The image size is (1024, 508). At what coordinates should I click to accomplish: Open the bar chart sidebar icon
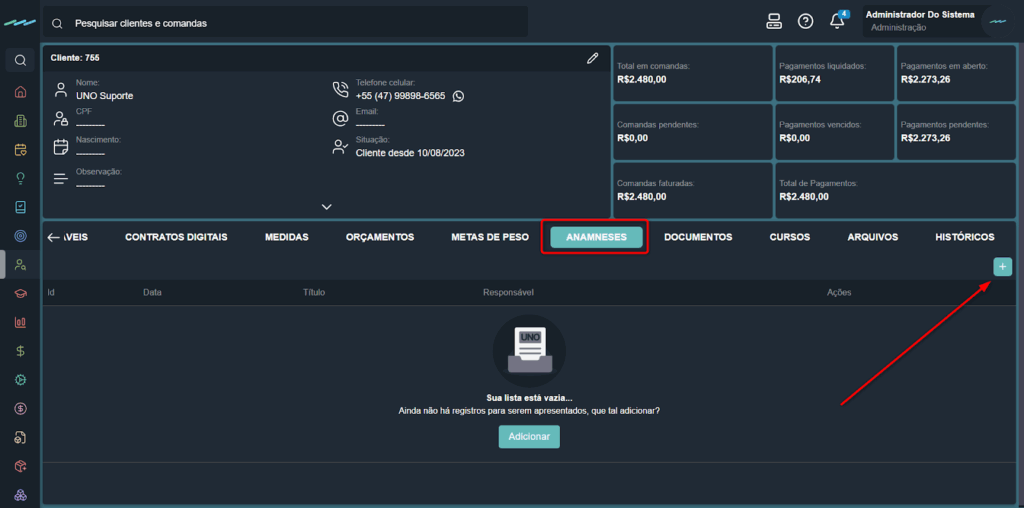click(20, 322)
